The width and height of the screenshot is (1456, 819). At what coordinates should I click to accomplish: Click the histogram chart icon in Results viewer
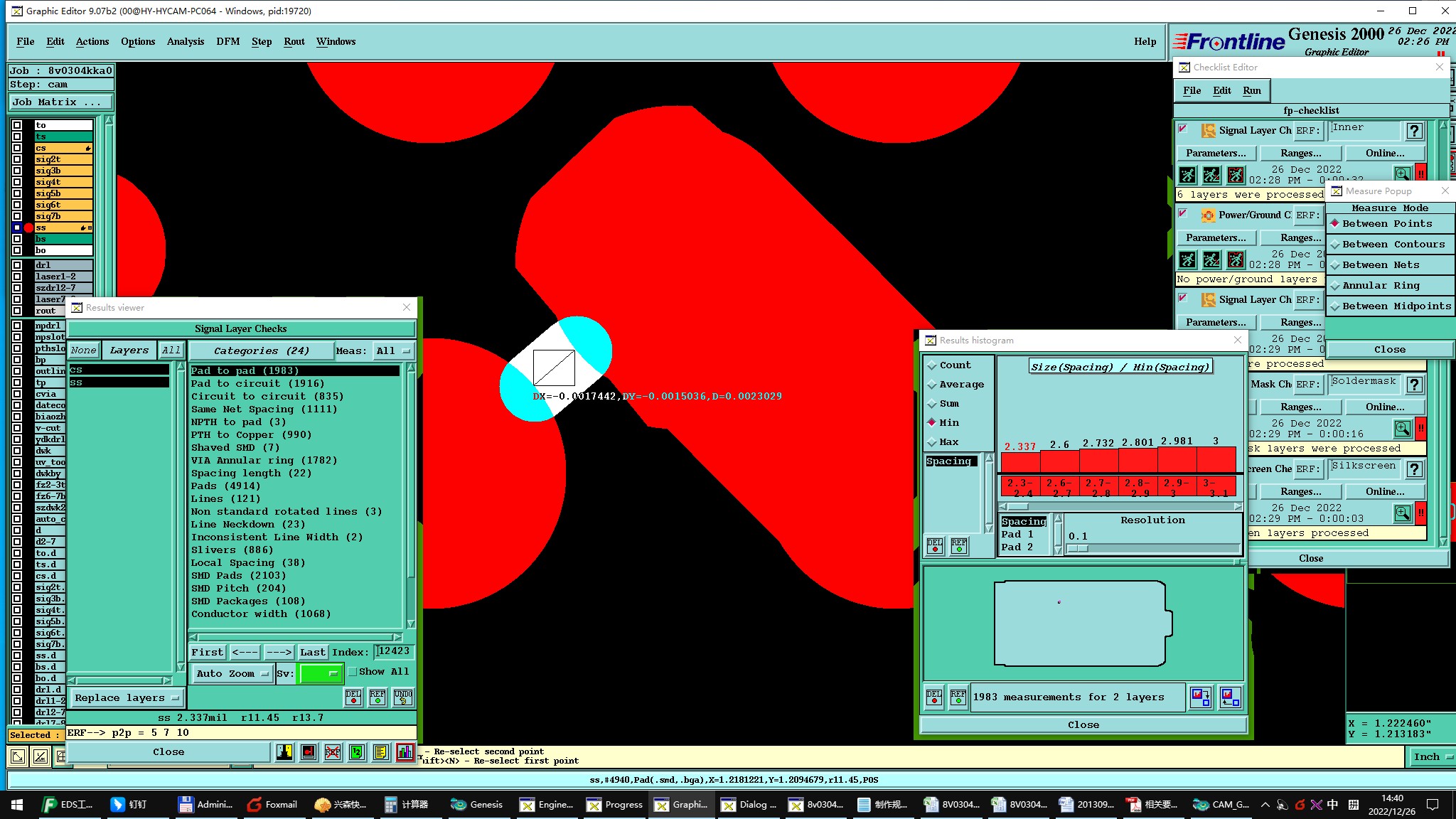[x=405, y=752]
